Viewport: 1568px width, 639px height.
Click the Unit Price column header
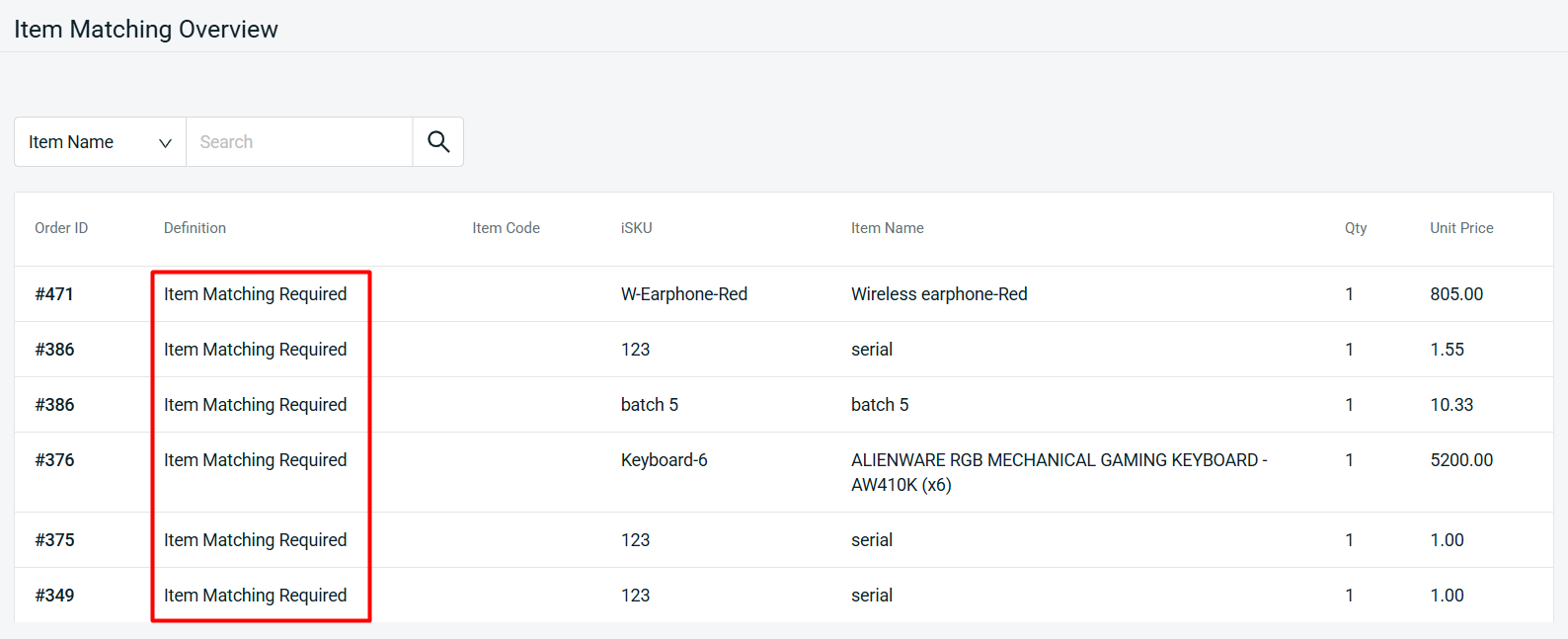click(x=1460, y=228)
